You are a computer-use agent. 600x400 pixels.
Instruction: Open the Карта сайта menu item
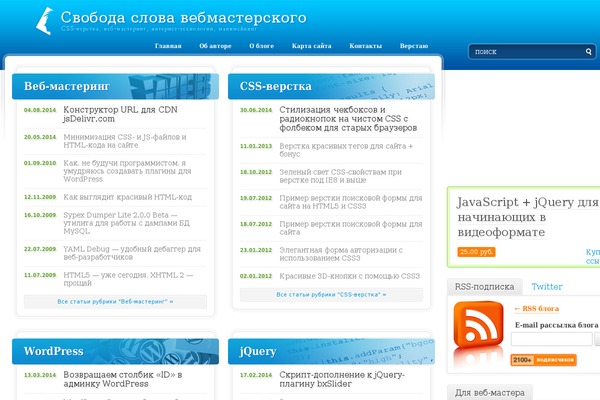pyautogui.click(x=311, y=46)
